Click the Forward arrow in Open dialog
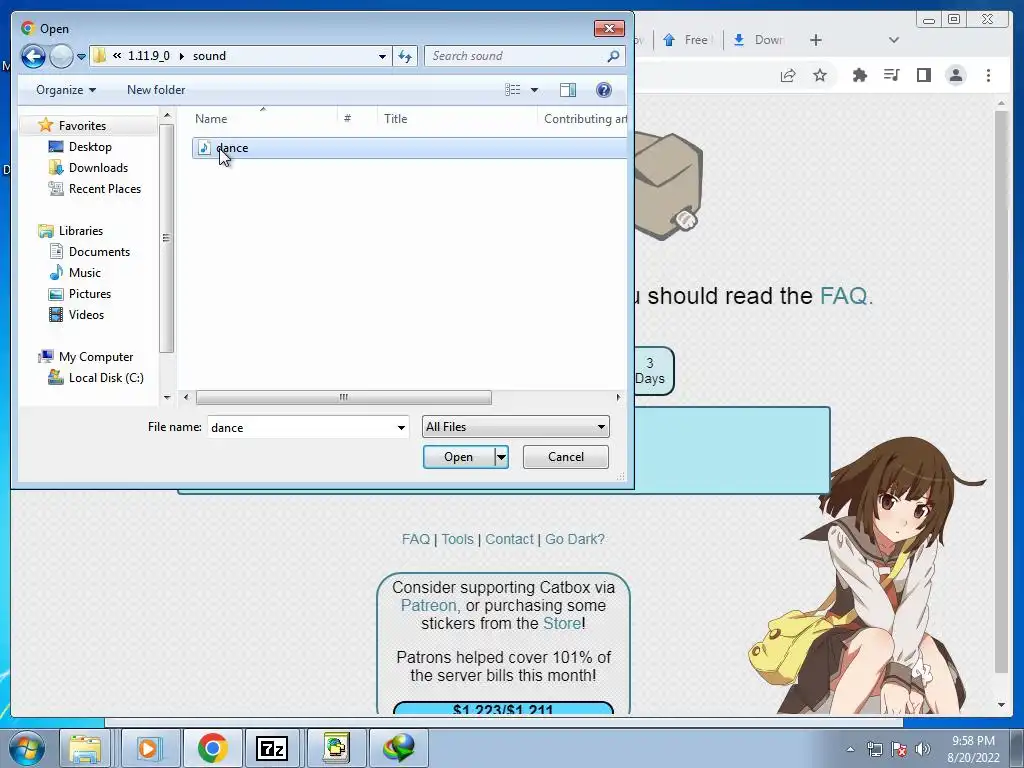Image resolution: width=1024 pixels, height=768 pixels. click(x=61, y=56)
